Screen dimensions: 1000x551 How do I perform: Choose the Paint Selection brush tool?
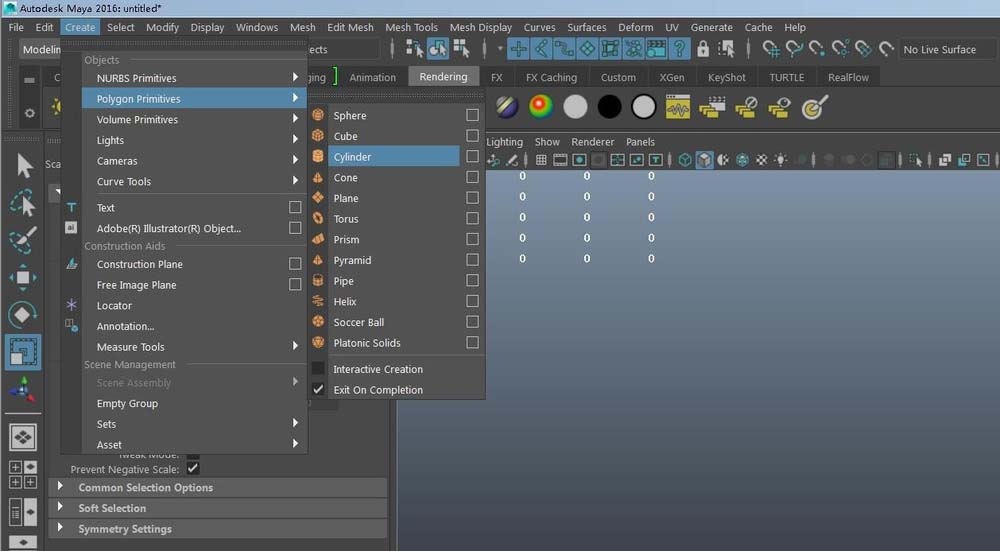click(x=23, y=241)
